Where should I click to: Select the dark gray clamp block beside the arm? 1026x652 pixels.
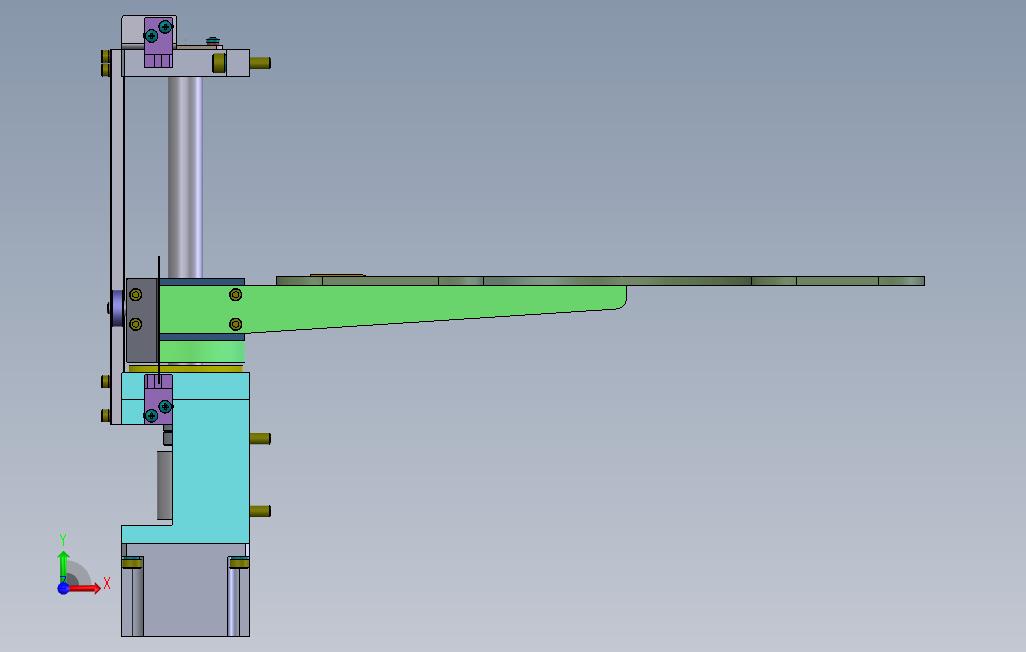[x=142, y=320]
